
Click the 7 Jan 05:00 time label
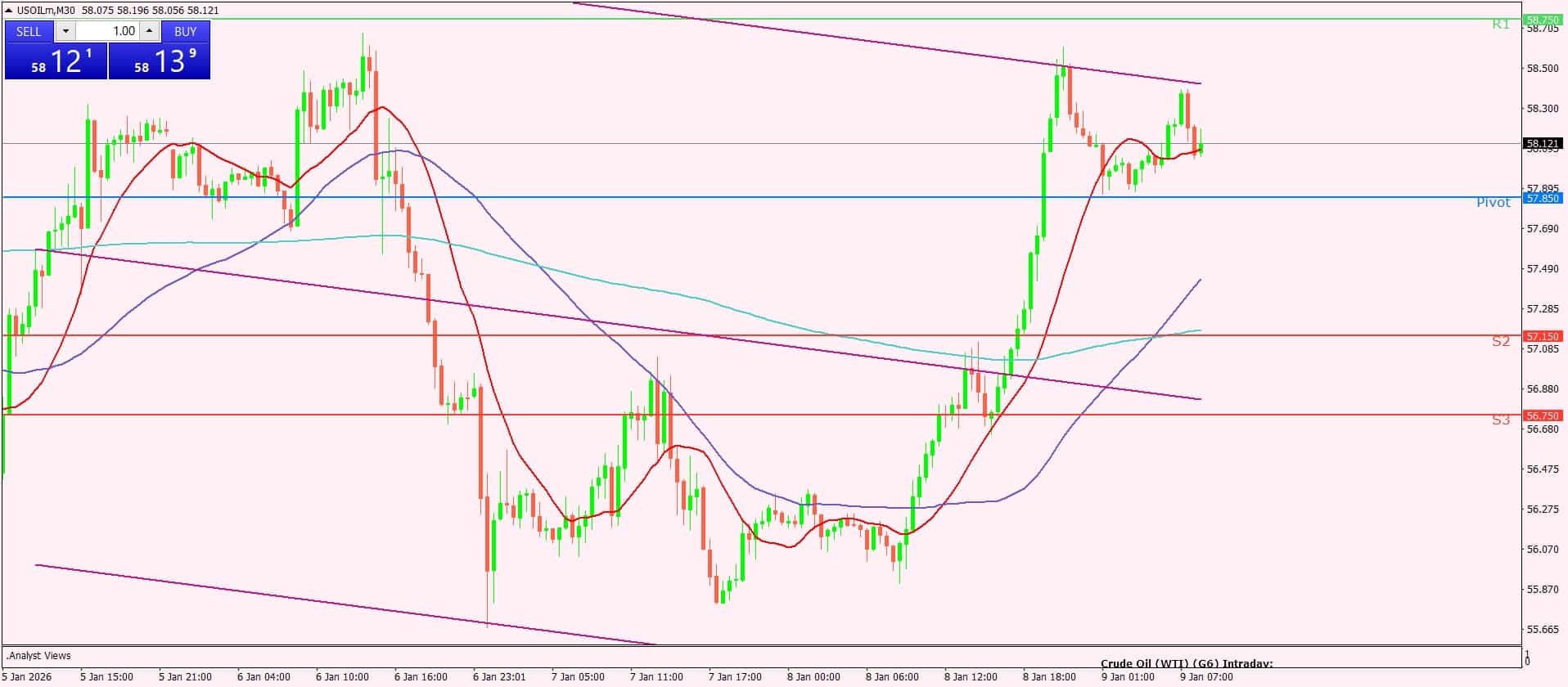(x=578, y=676)
